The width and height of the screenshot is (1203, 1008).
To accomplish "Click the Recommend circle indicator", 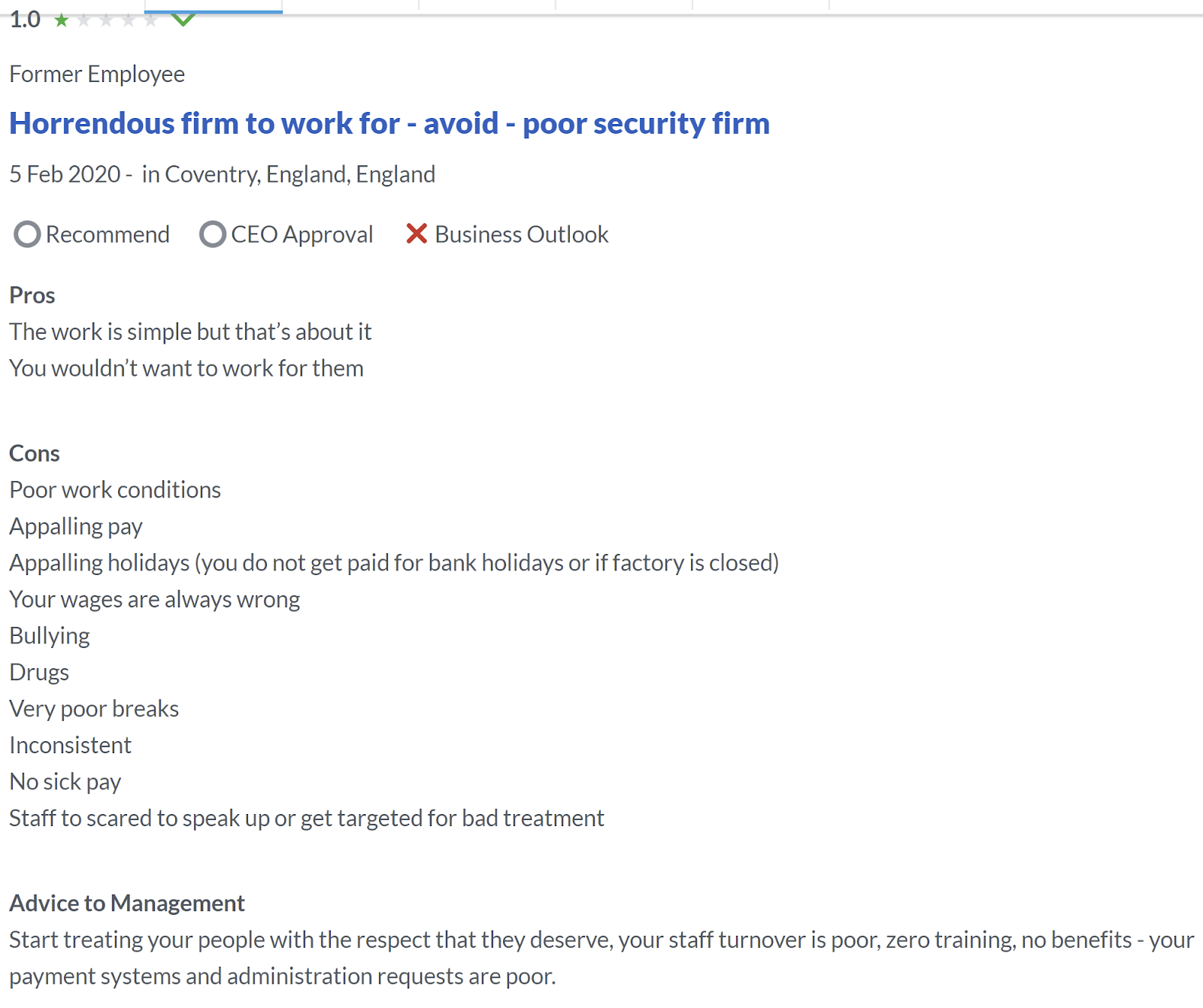I will tap(27, 235).
